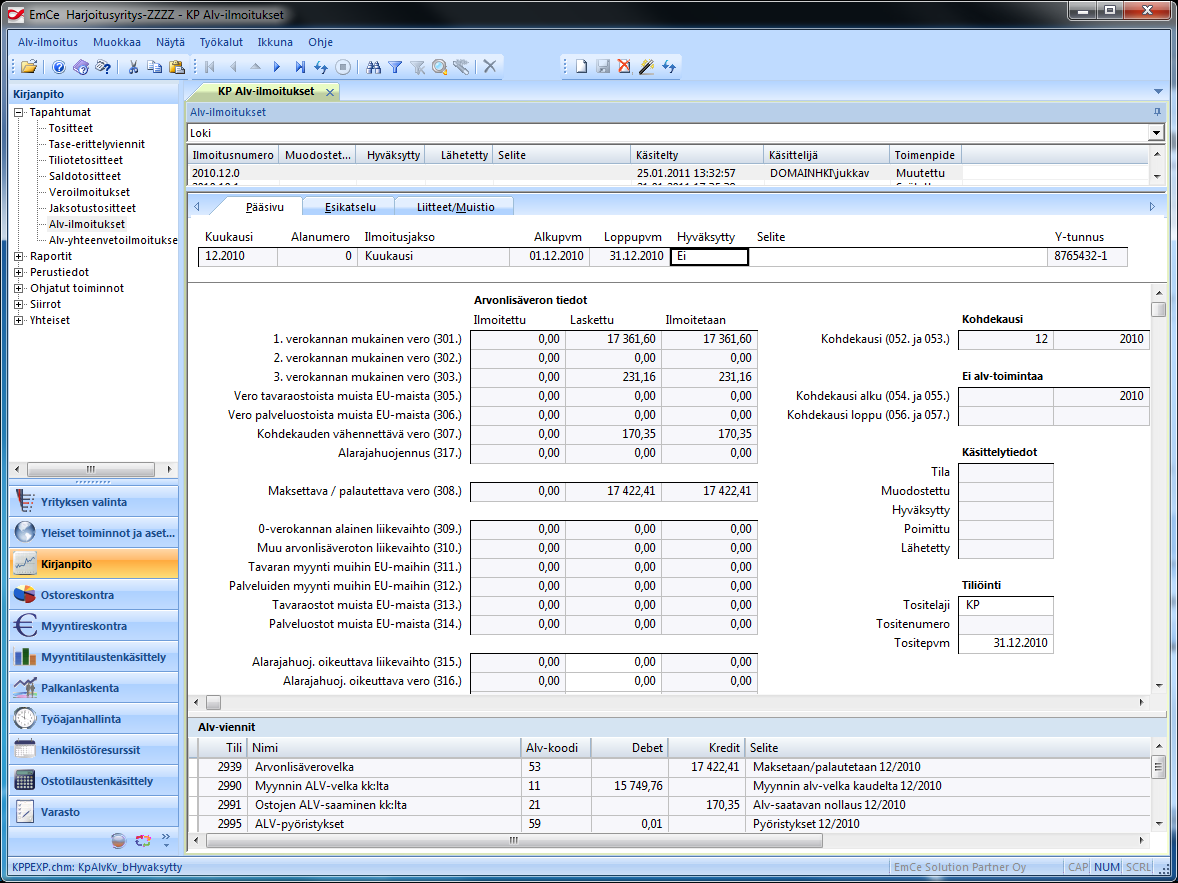Click the grey X delete icon in the toolbar
1178x883 pixels.
(490, 66)
